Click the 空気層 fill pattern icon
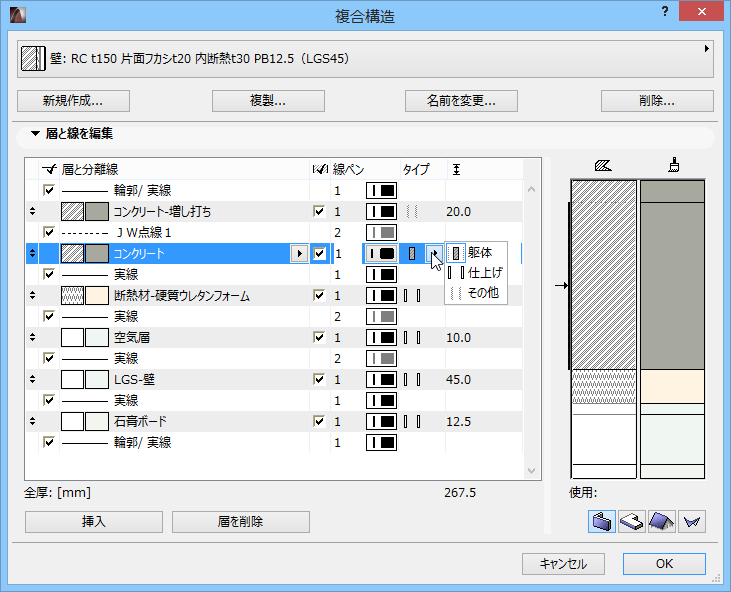This screenshot has width=731, height=592. pos(72,337)
